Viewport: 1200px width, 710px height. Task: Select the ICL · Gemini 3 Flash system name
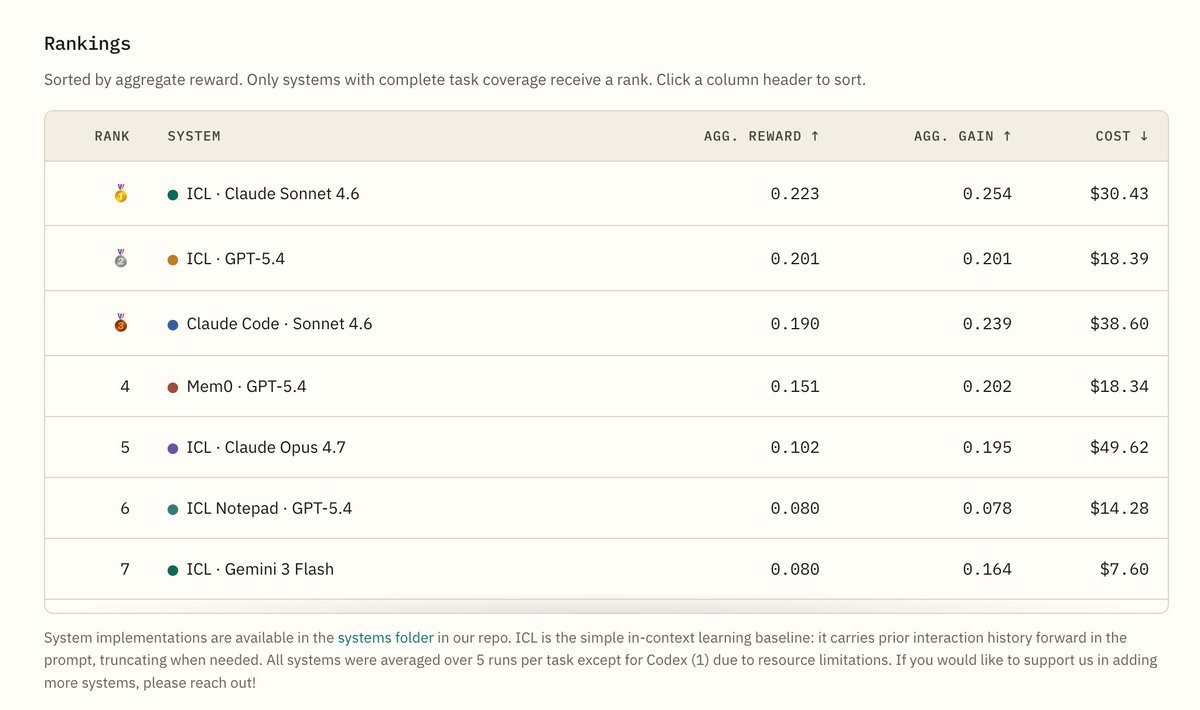260,570
